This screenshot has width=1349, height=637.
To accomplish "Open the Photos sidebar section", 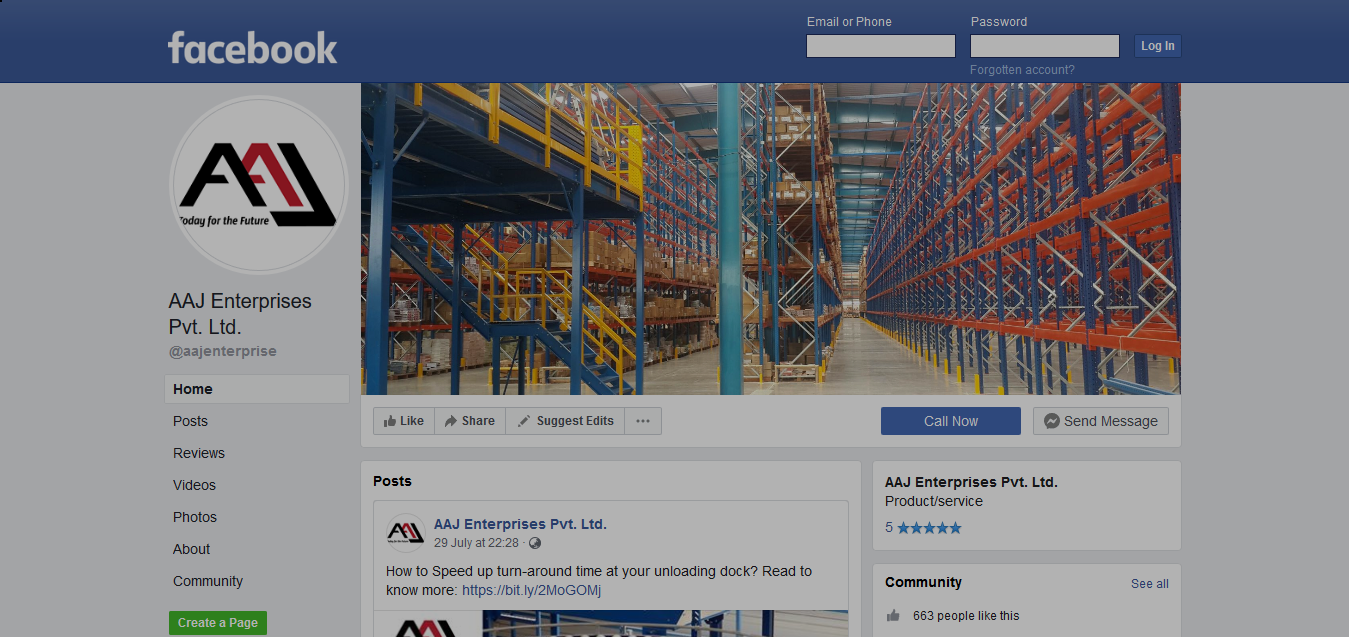I will click(x=195, y=517).
